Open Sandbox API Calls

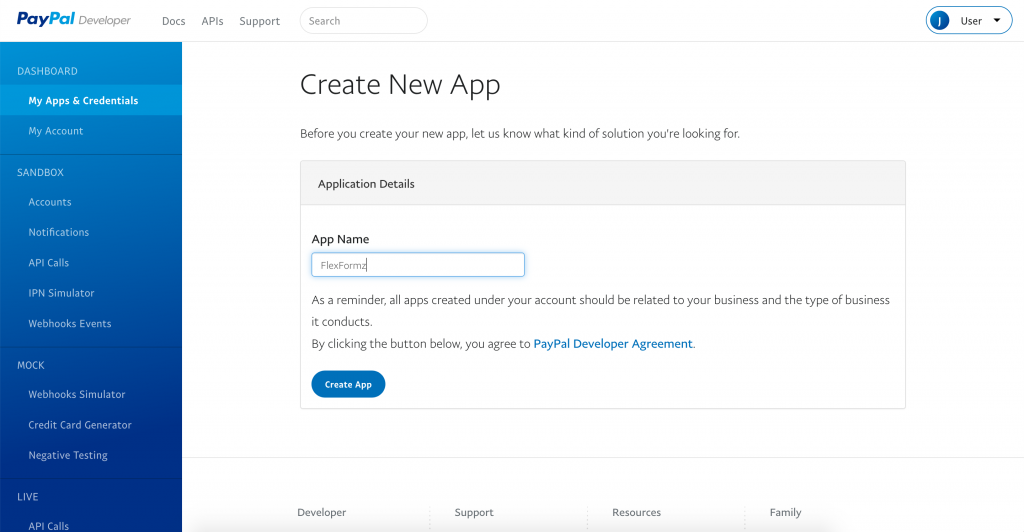pos(49,263)
